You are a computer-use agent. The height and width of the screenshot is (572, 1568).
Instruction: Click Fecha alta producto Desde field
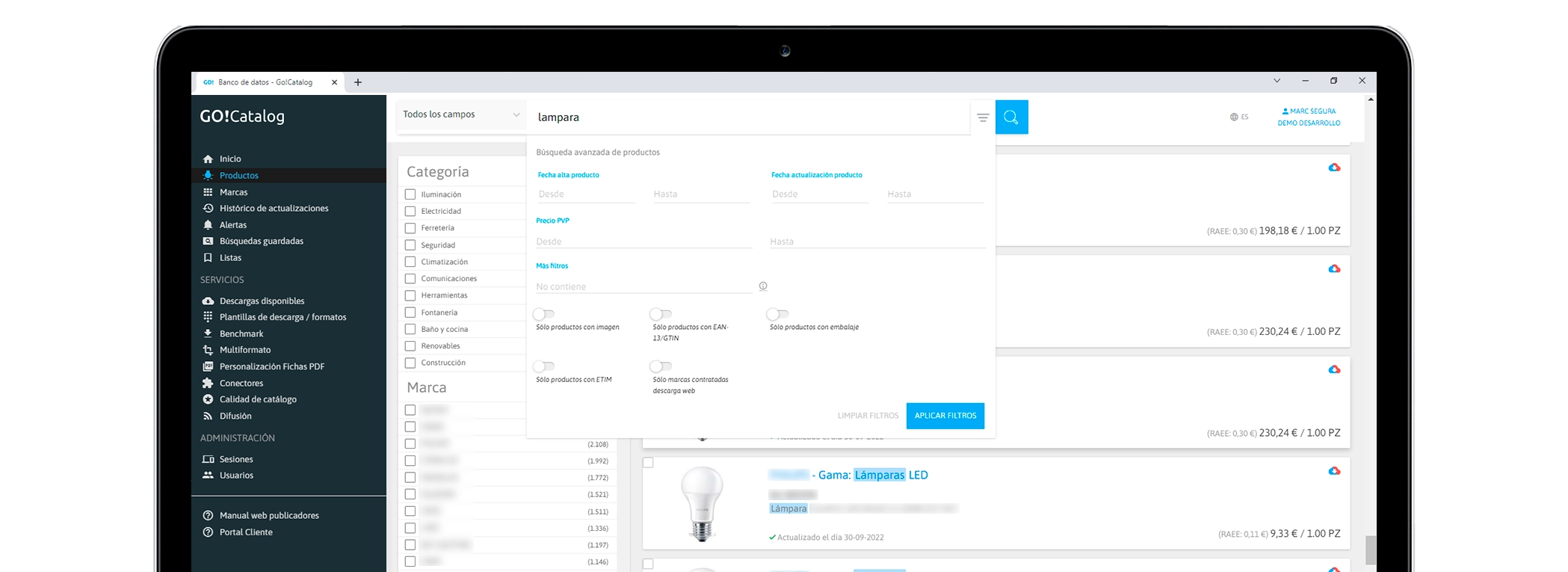(585, 194)
